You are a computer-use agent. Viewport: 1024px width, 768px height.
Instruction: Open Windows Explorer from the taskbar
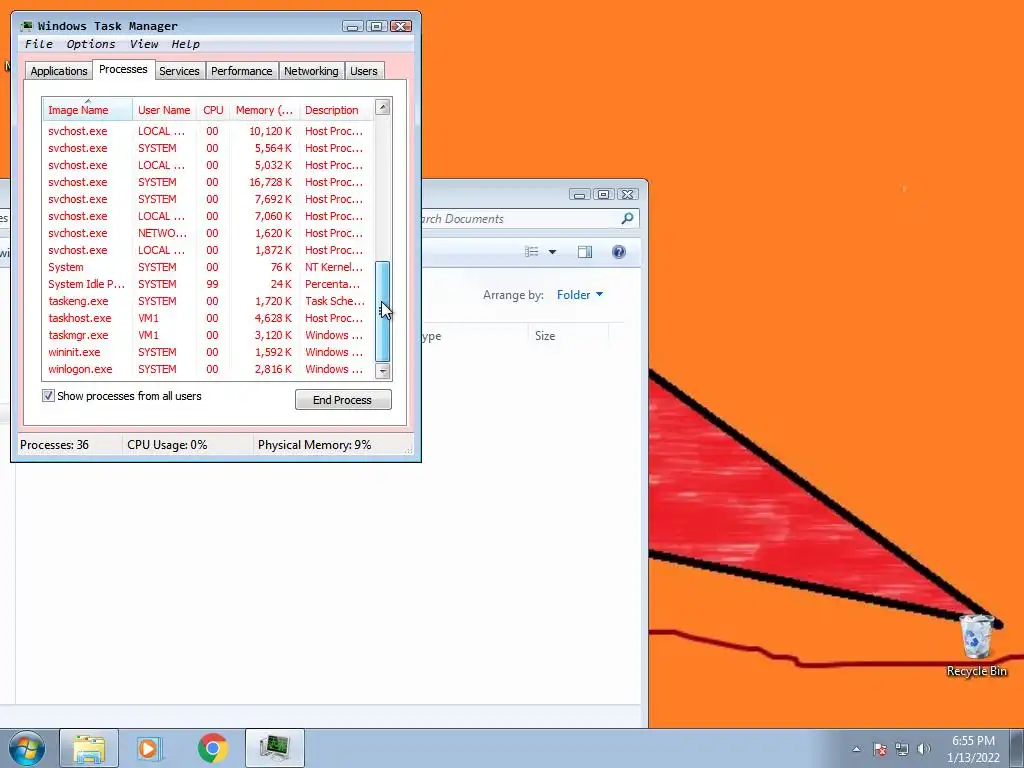pyautogui.click(x=89, y=748)
